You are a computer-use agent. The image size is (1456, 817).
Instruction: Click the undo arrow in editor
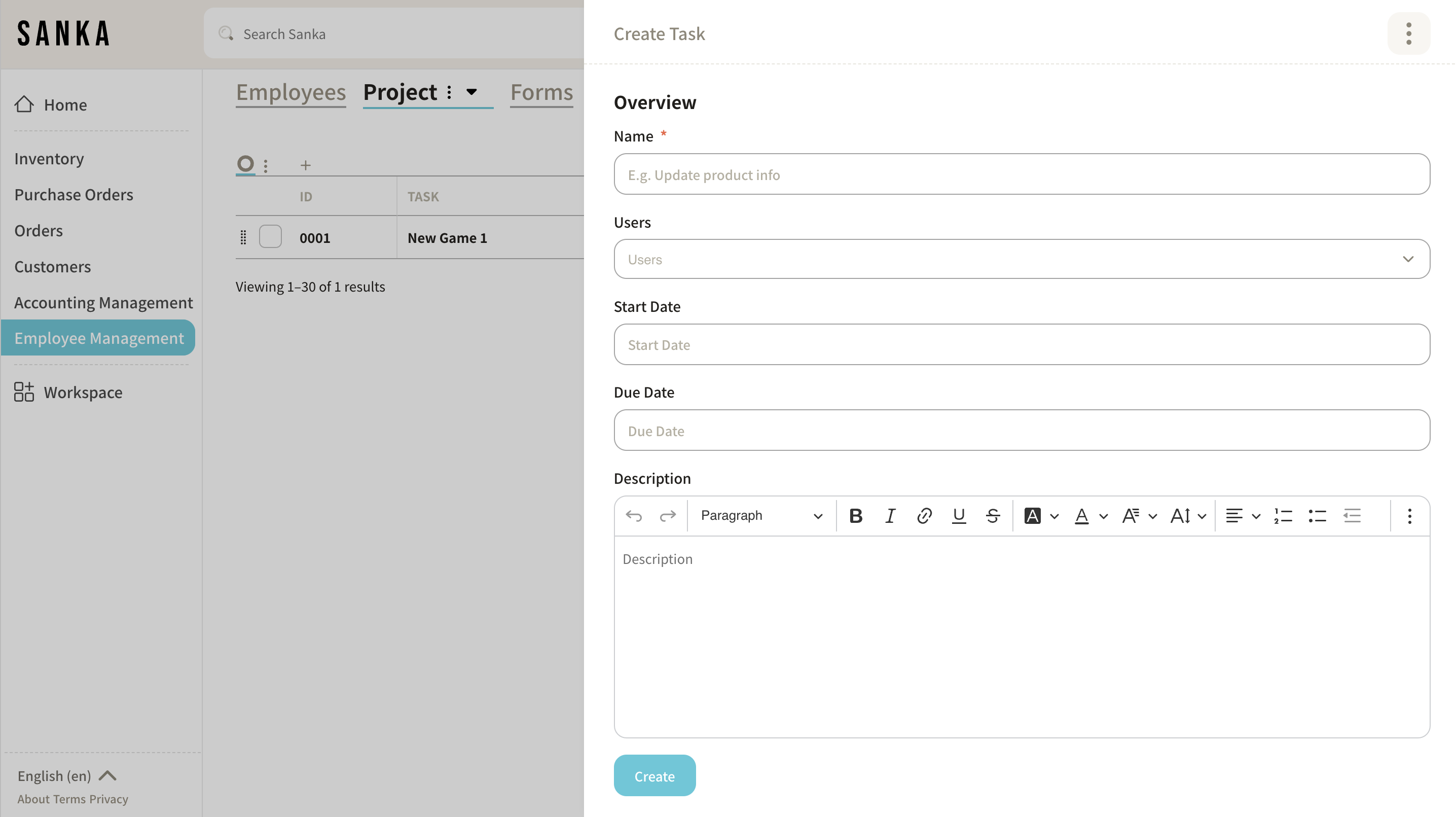pyautogui.click(x=634, y=516)
